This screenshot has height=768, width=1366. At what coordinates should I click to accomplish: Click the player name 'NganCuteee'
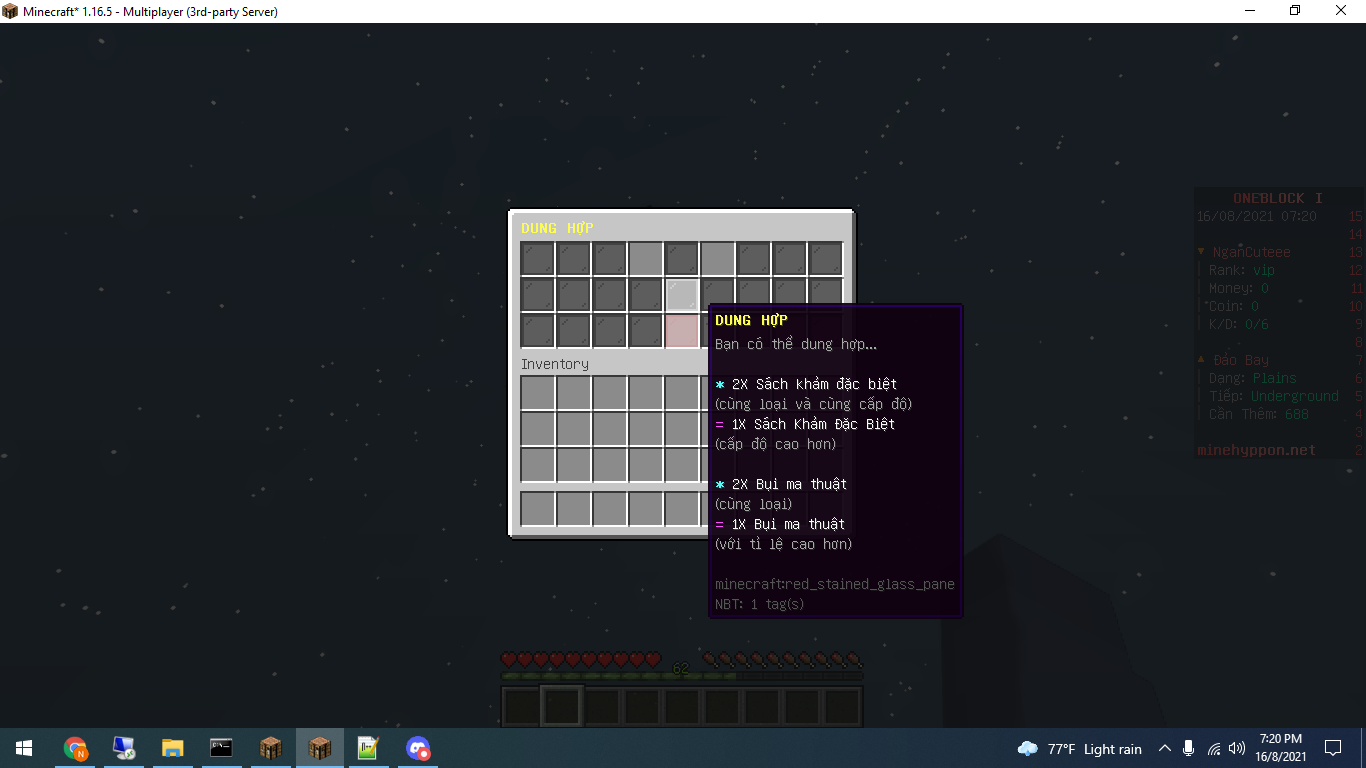pos(1251,252)
